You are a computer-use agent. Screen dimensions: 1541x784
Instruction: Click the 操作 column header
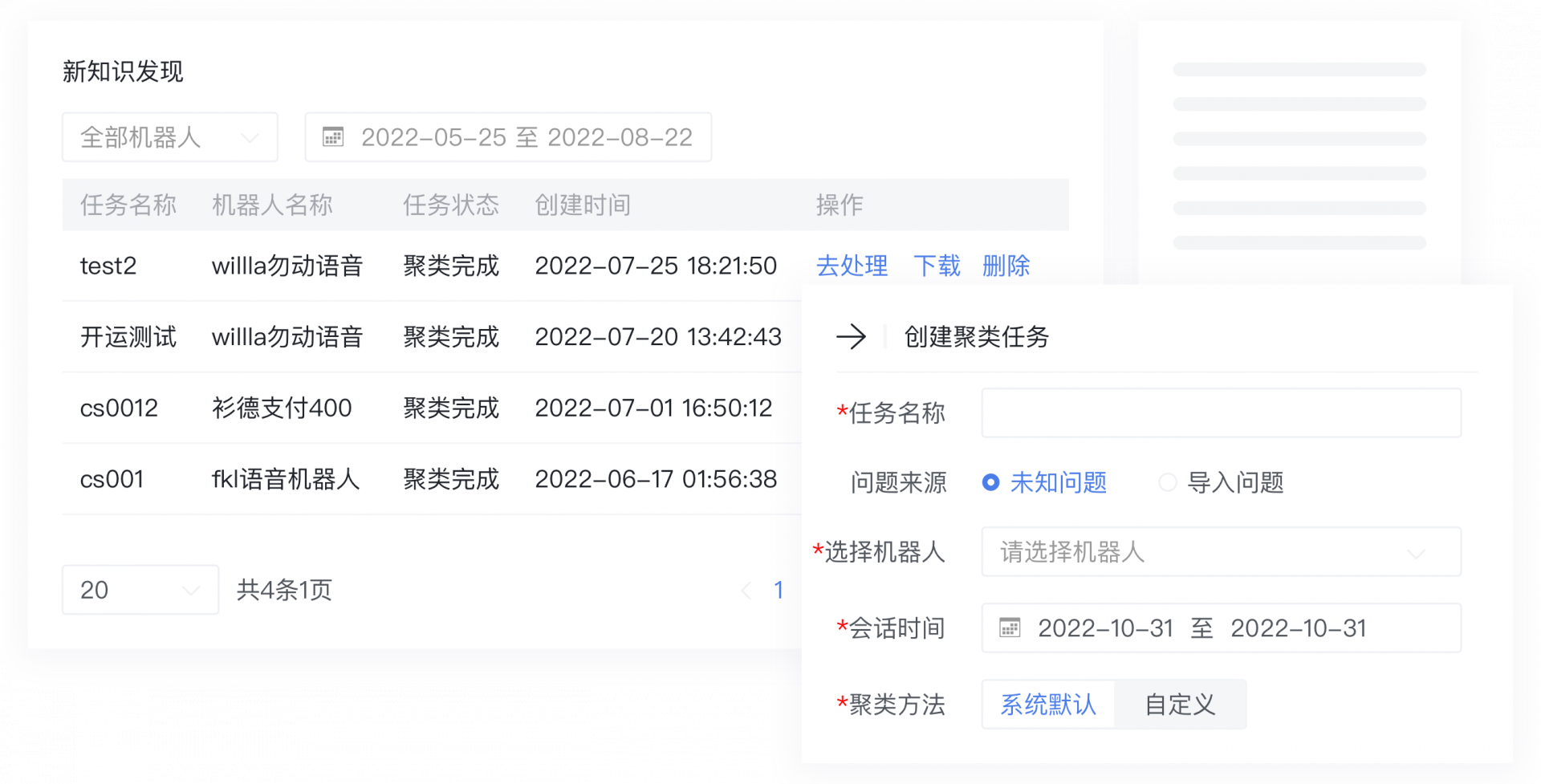click(x=840, y=205)
